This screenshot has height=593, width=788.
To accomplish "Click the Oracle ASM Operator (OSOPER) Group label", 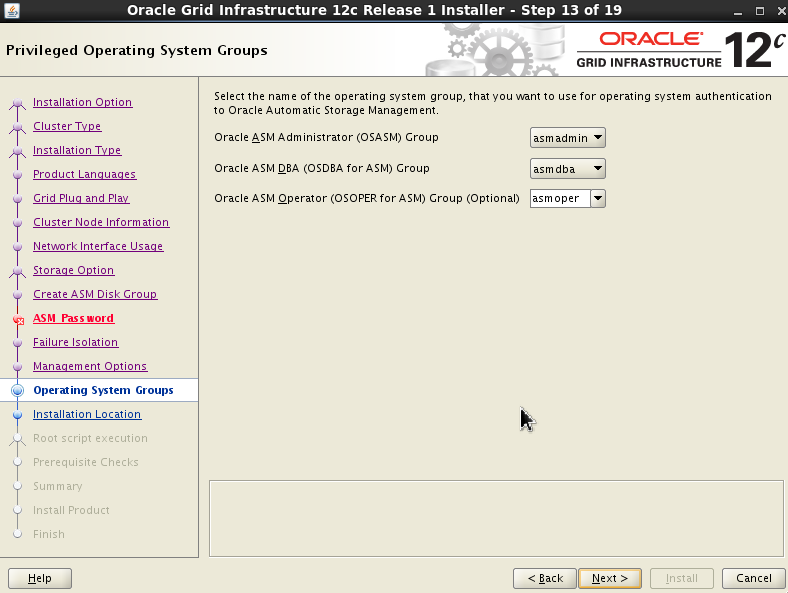I will (367, 199).
